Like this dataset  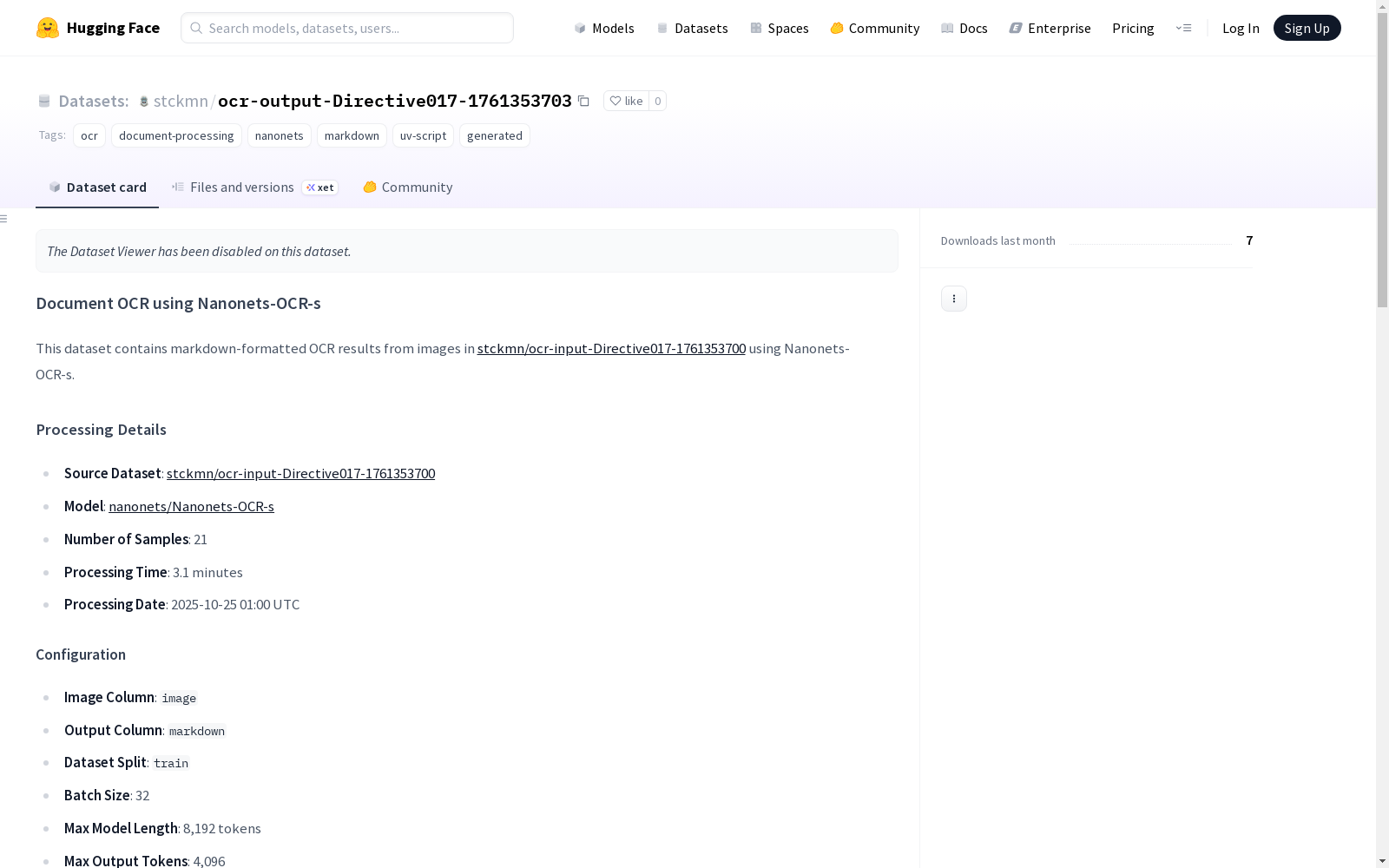pos(626,101)
